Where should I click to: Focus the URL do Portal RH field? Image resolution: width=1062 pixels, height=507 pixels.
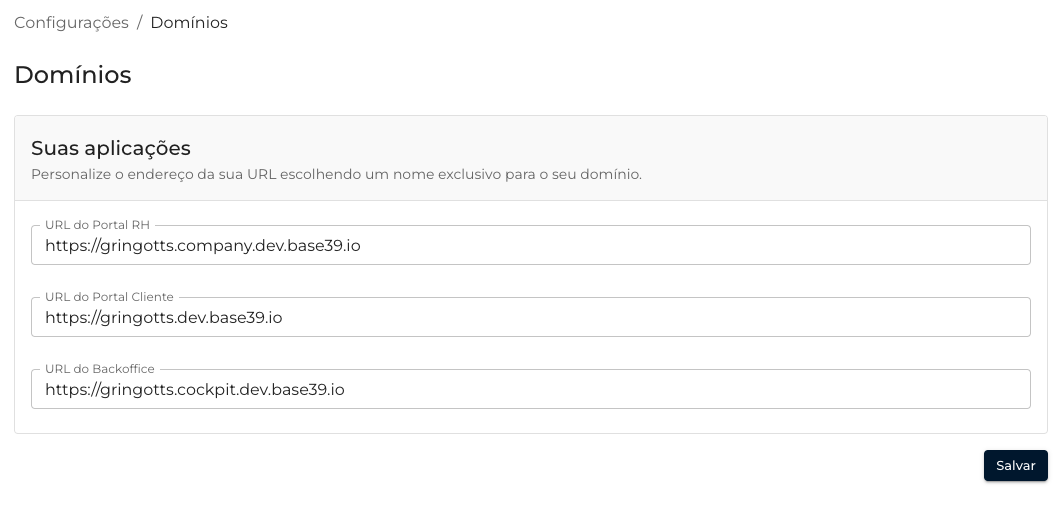click(530, 245)
